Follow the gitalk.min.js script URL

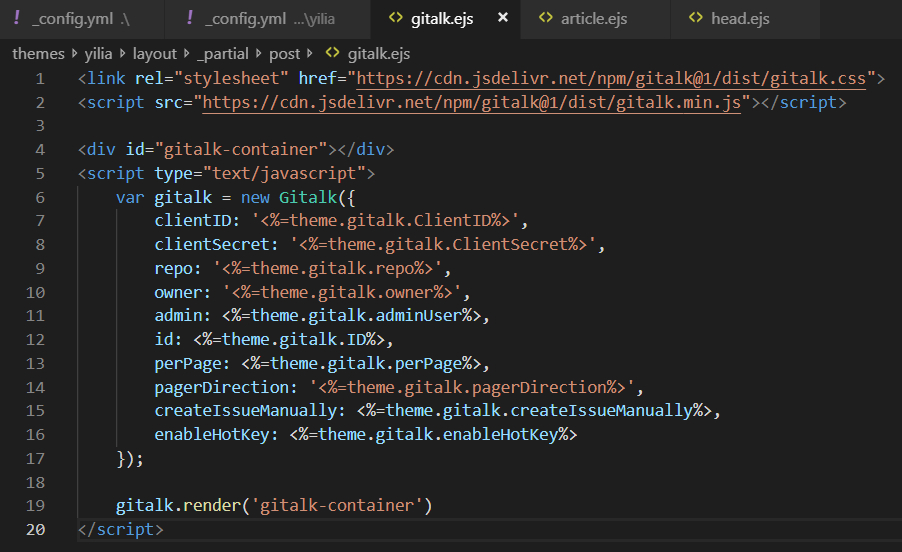coord(471,102)
